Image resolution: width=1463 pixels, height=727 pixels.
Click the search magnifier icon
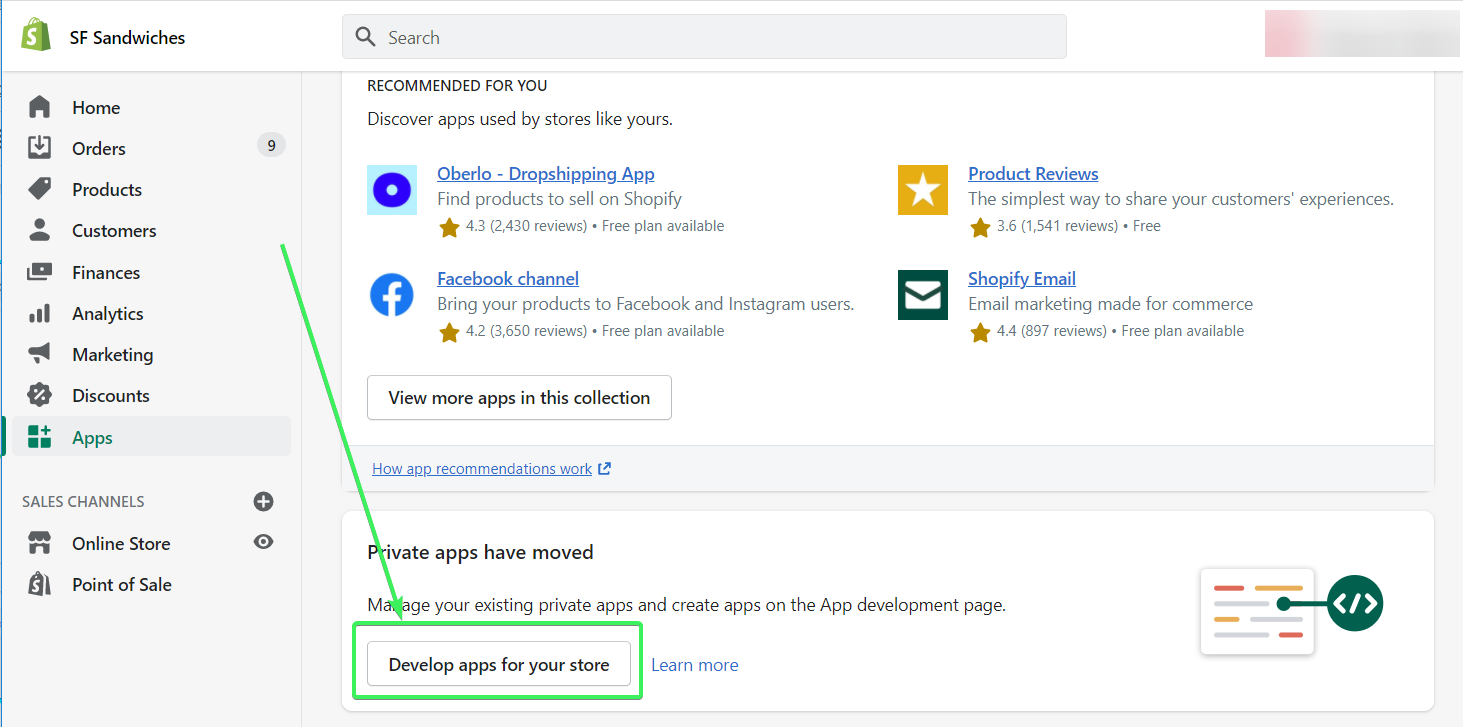pyautogui.click(x=367, y=37)
